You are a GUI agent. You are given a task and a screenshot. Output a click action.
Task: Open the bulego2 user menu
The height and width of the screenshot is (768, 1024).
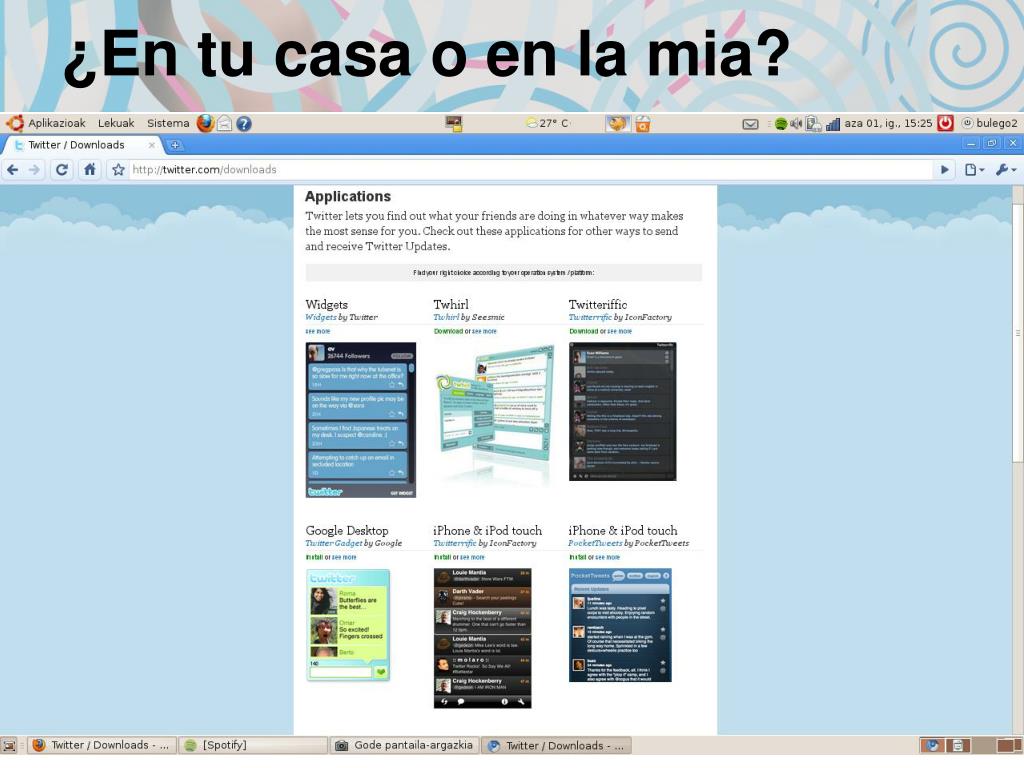click(x=990, y=123)
